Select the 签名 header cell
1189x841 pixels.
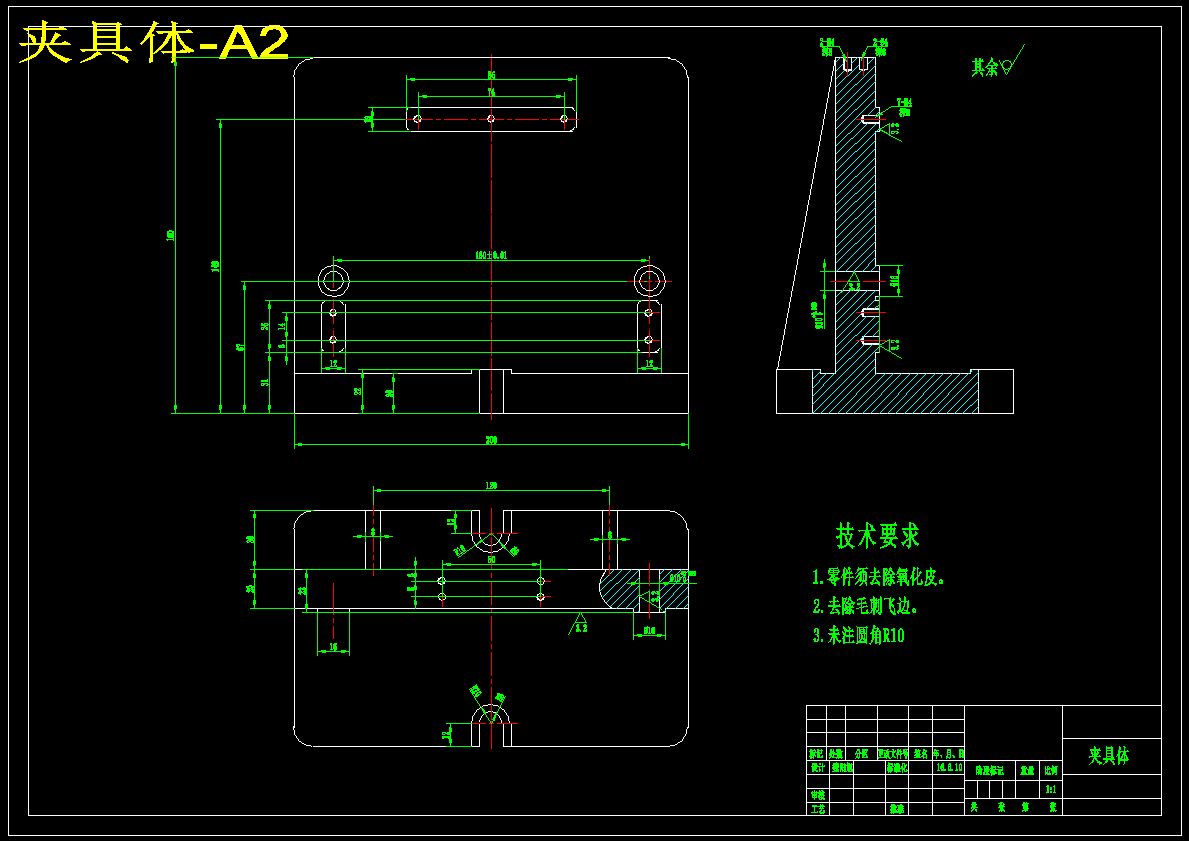click(x=921, y=754)
